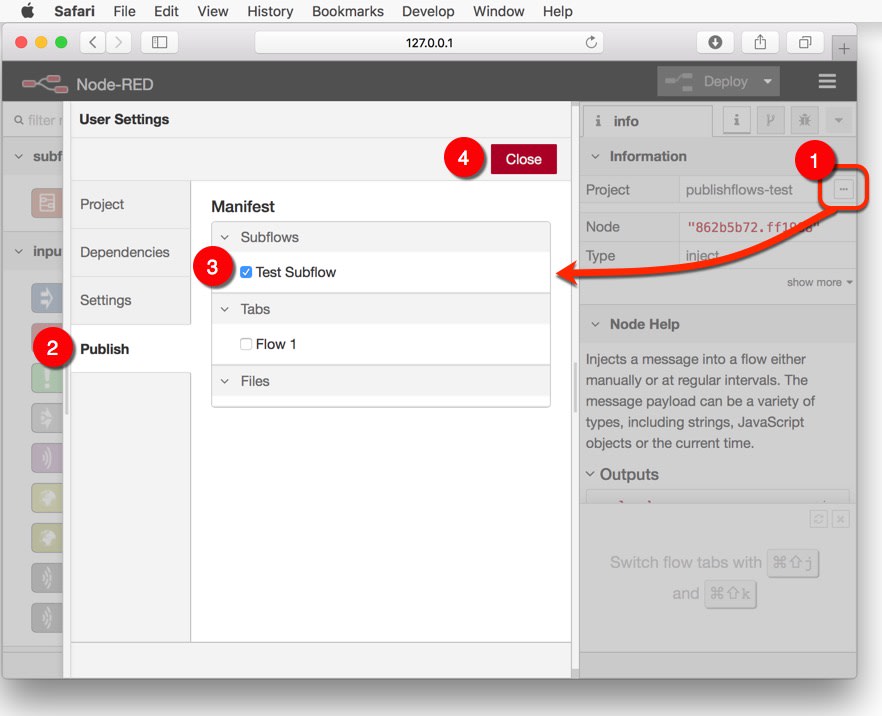Open the debug messages sidebar panel
This screenshot has height=716, width=882.
(803, 120)
